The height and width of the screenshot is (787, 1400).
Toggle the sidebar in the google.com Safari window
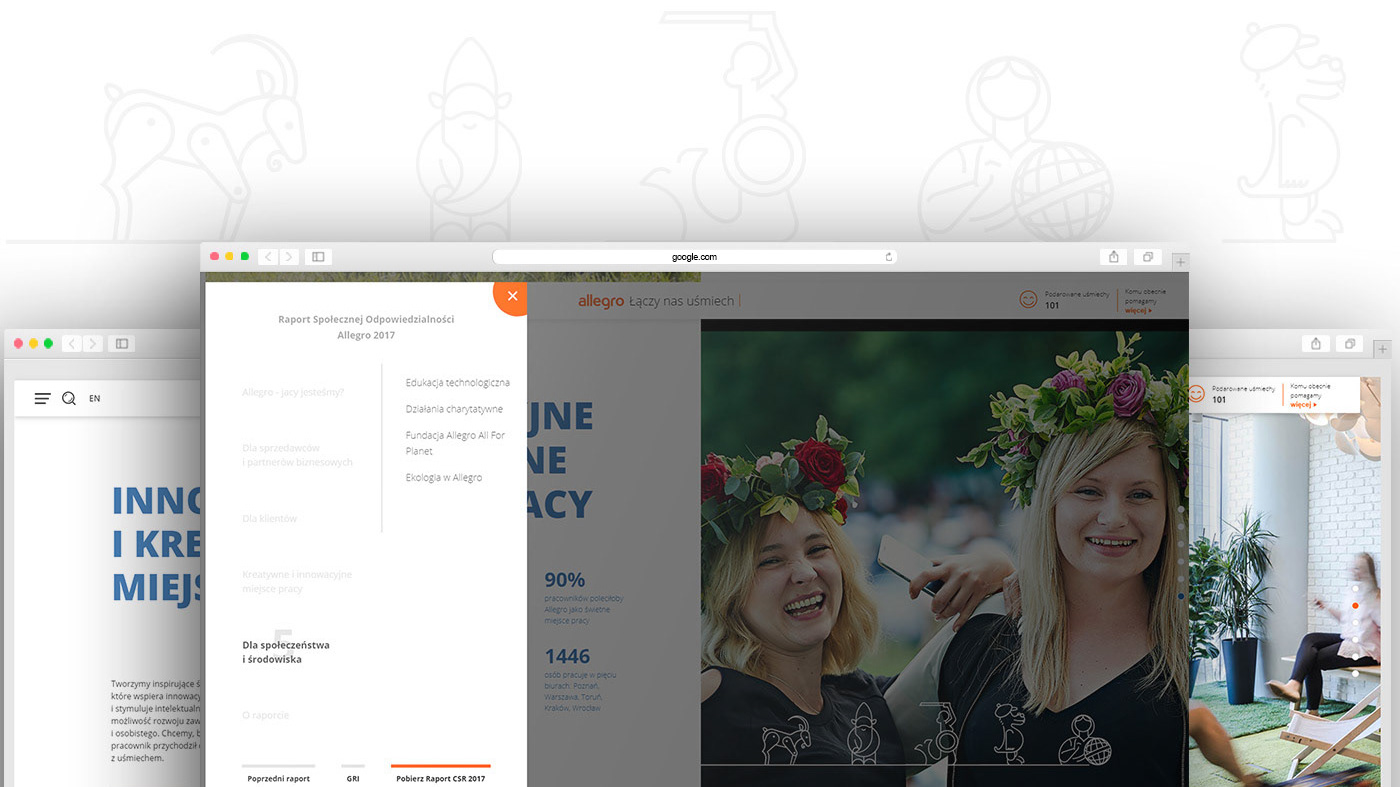(318, 257)
